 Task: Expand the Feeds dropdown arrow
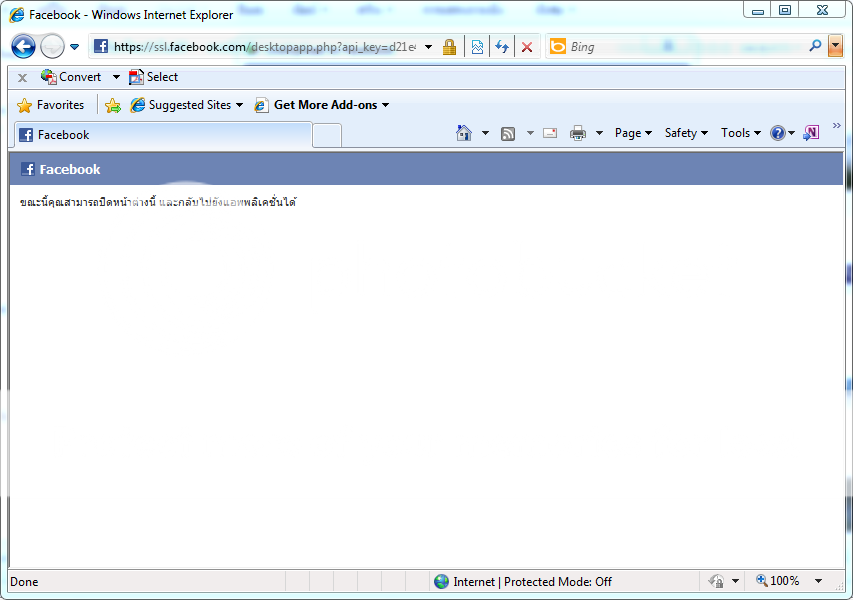530,133
